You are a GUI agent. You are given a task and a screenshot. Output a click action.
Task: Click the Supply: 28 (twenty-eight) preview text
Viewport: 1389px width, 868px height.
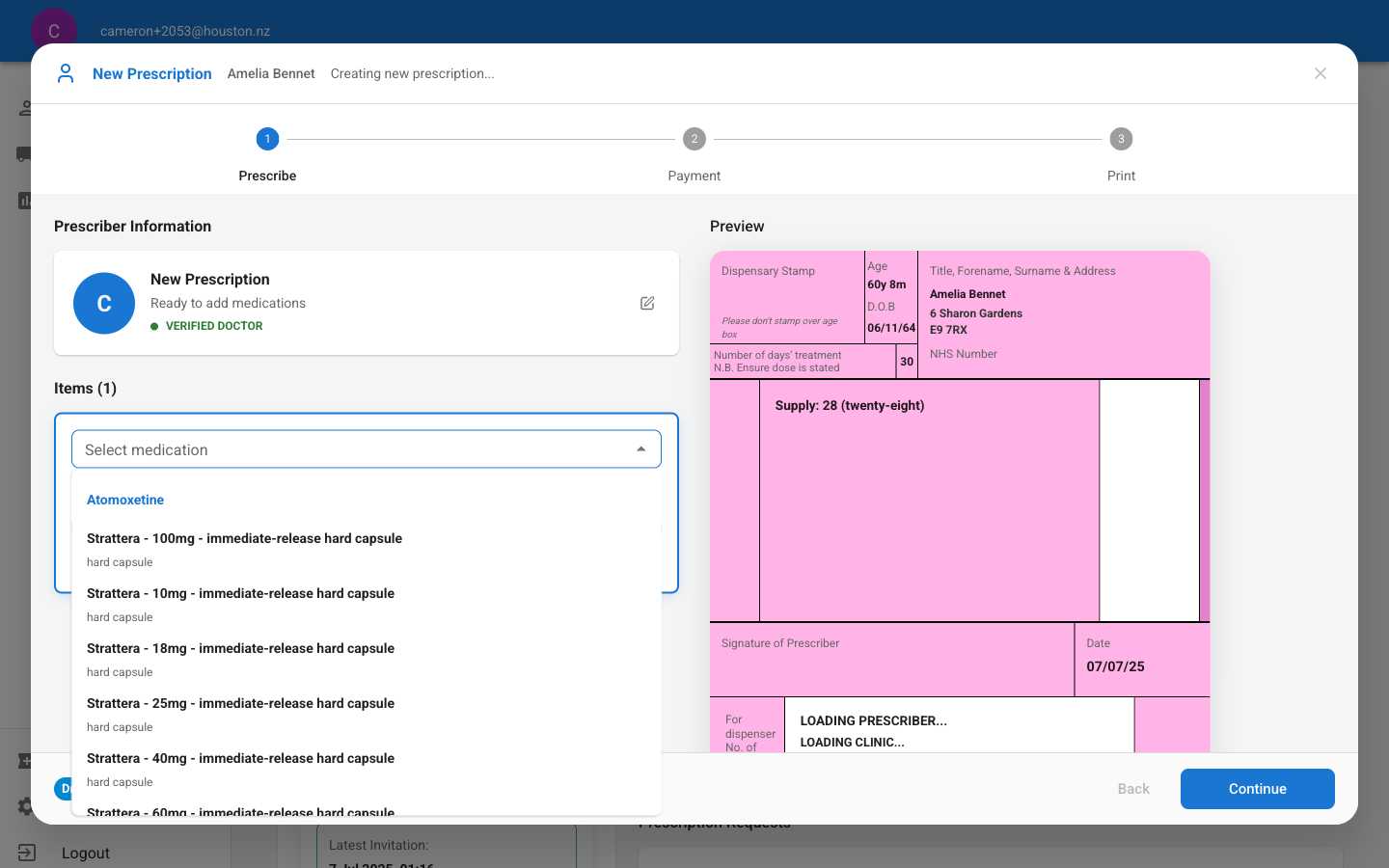850,405
